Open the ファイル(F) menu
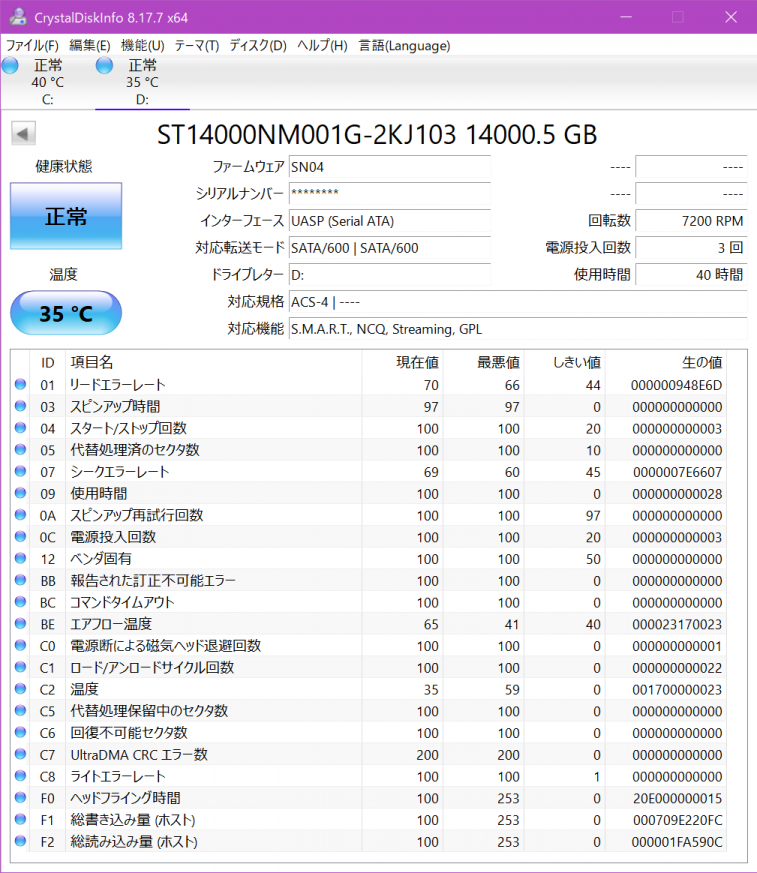This screenshot has width=757, height=873. coord(32,45)
